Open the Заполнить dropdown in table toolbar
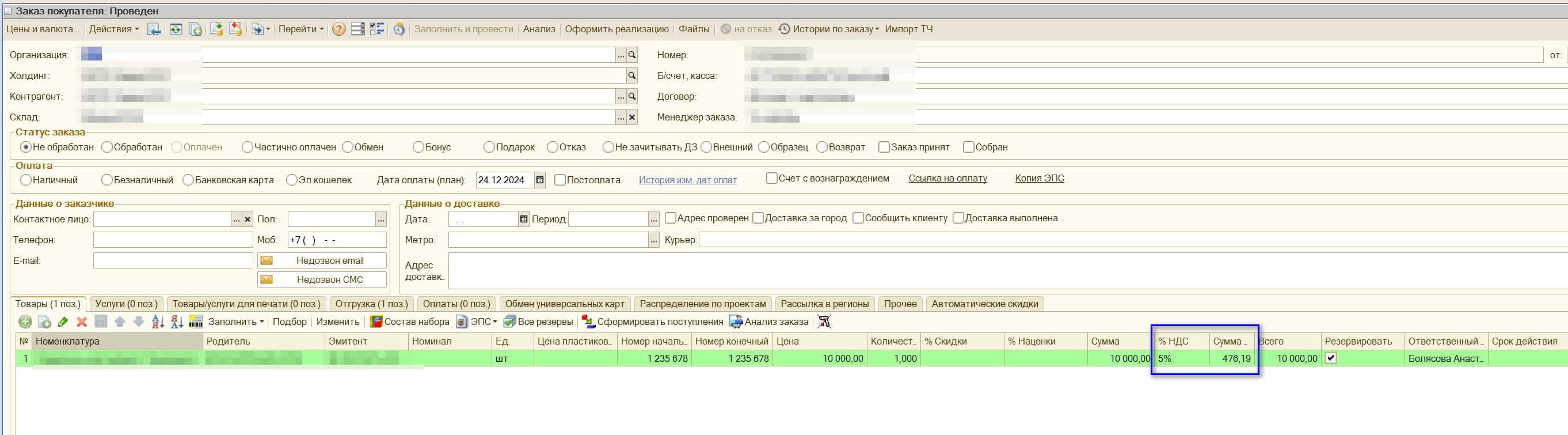The height and width of the screenshot is (435, 1568). pos(235,321)
